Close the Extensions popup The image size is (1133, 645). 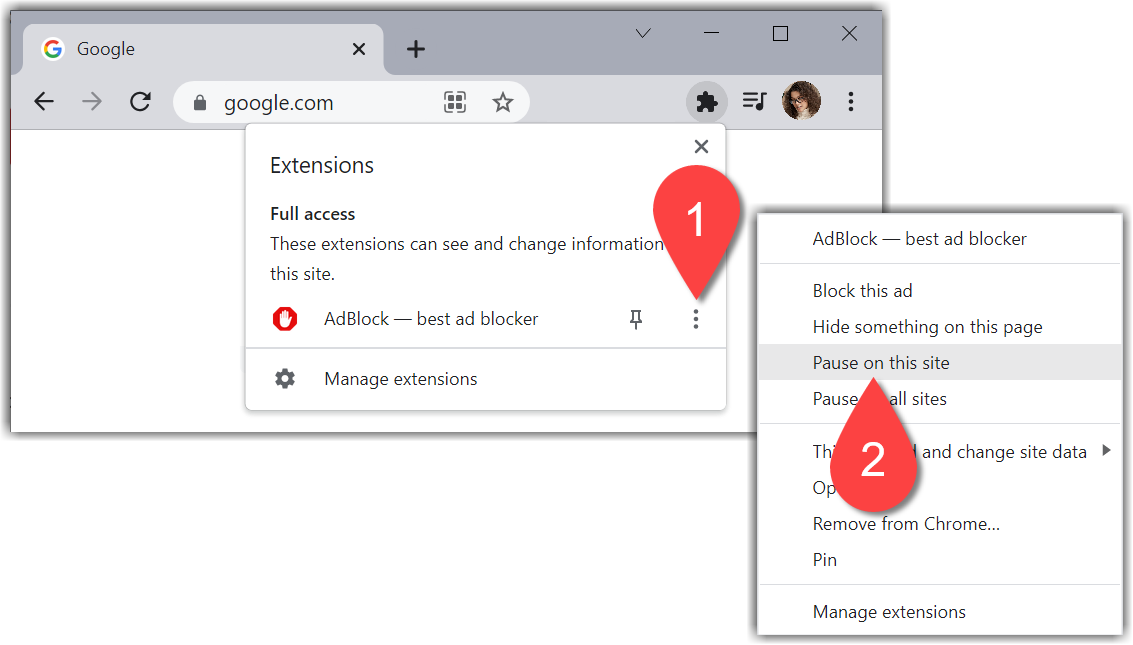[701, 147]
